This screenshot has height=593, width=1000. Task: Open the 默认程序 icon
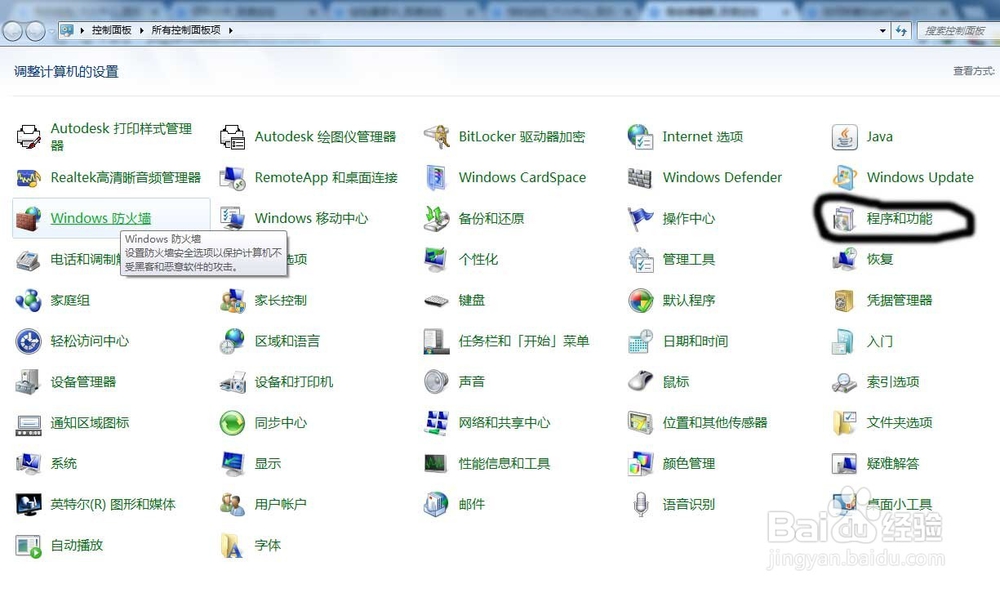click(x=640, y=300)
